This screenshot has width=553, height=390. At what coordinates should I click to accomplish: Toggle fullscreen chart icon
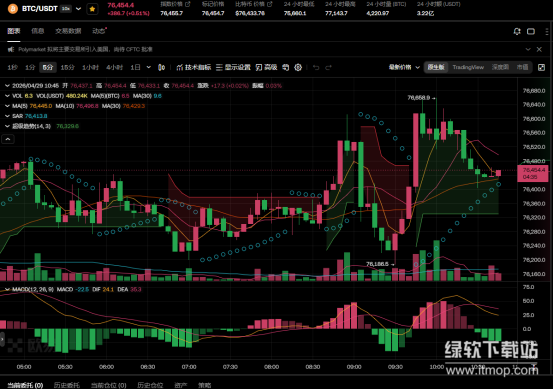click(x=541, y=67)
